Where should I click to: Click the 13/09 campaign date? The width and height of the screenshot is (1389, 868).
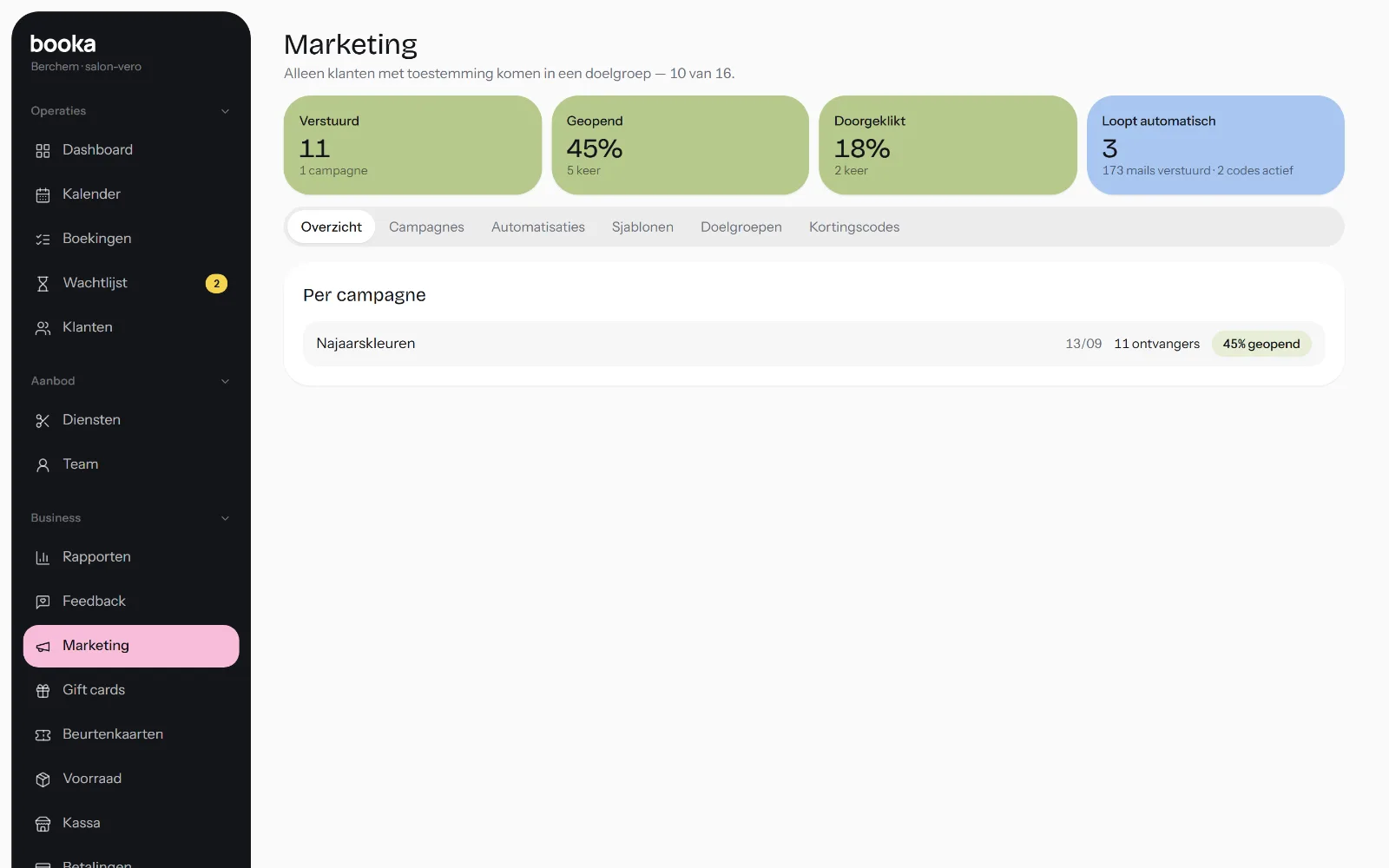(x=1083, y=344)
